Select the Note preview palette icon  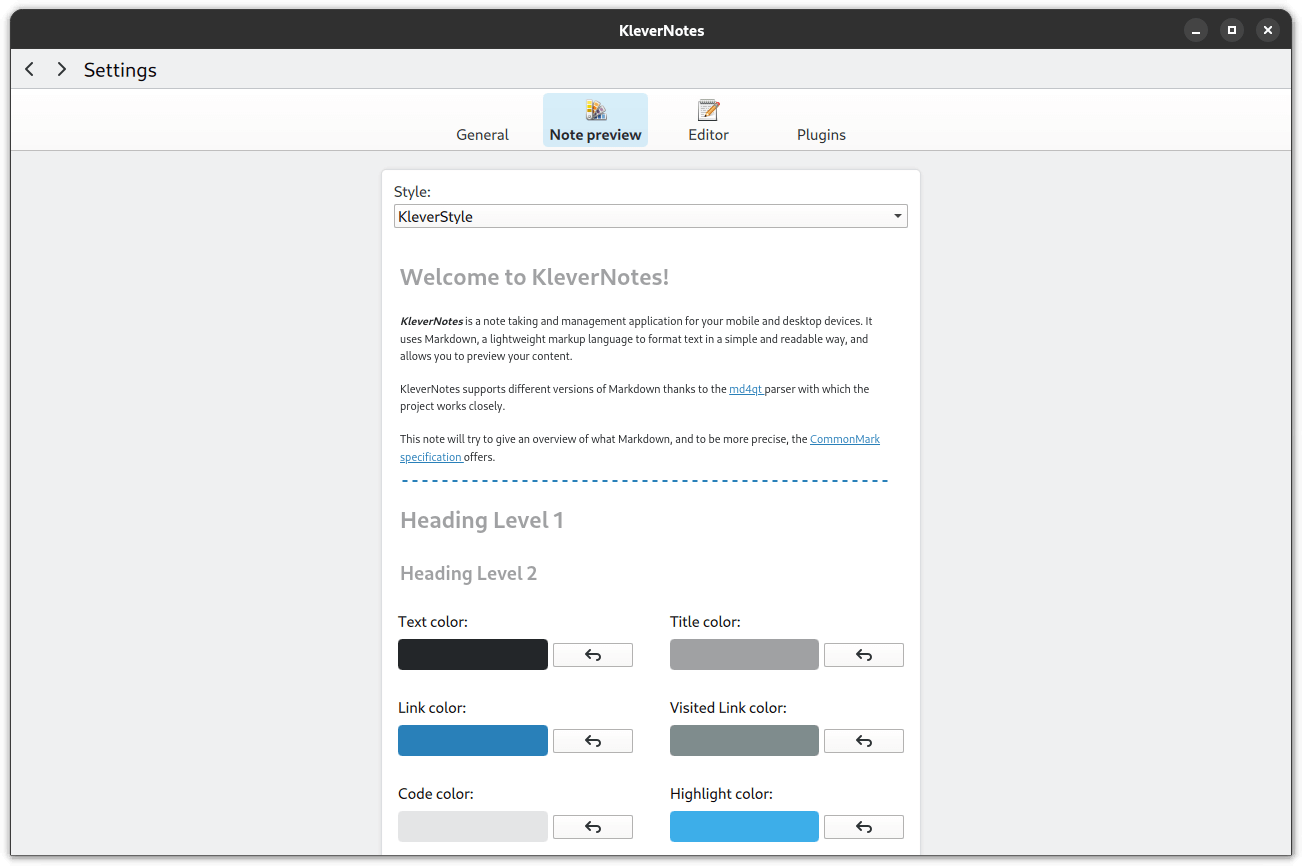coord(595,110)
